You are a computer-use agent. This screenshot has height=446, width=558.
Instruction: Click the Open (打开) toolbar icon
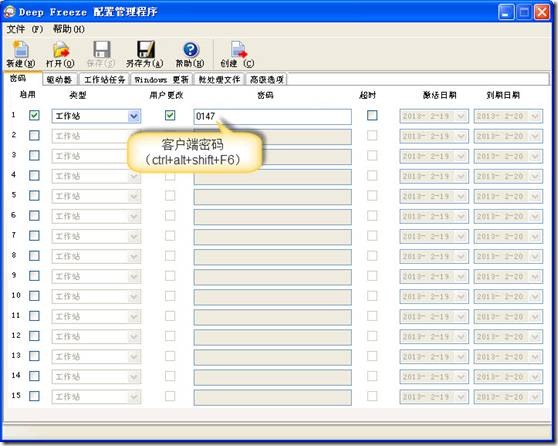(x=60, y=50)
